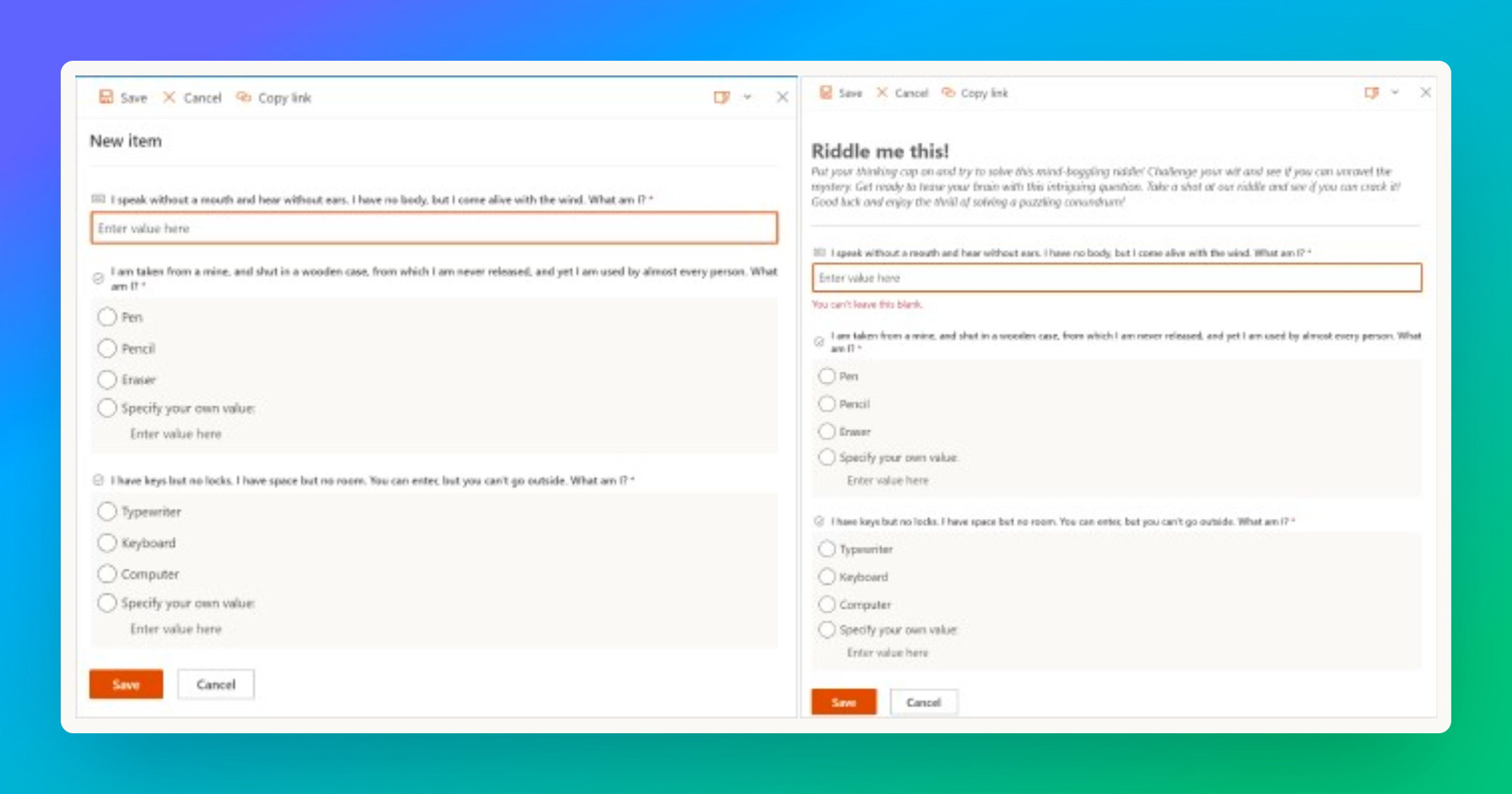1512x794 pixels.
Task: Select the Typewriter radio button on the left
Action: (108, 511)
